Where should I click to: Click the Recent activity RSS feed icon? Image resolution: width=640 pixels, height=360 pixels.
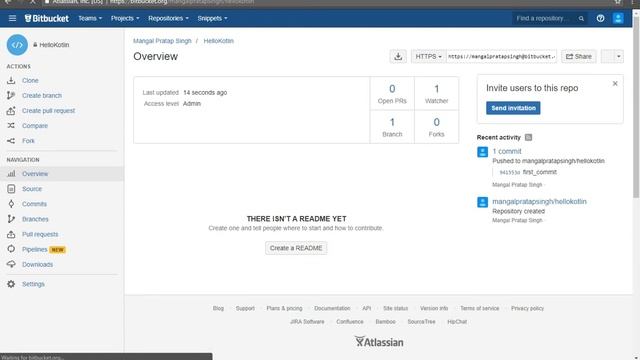tap(528, 137)
